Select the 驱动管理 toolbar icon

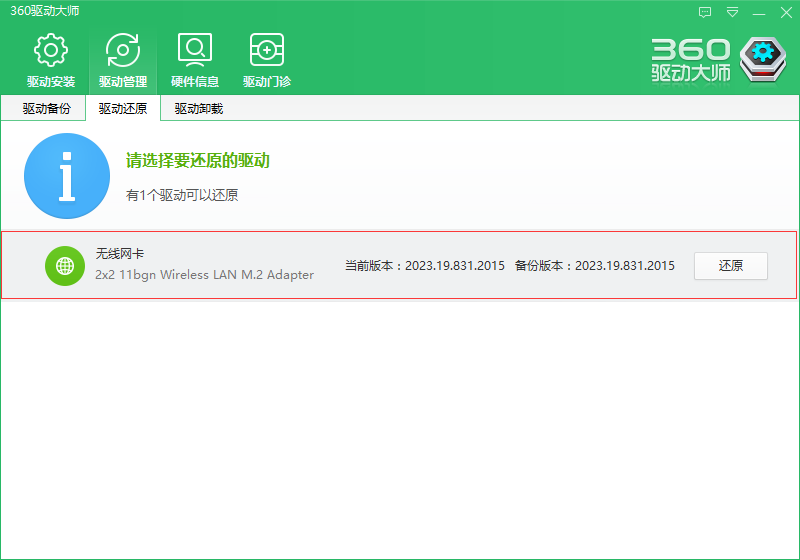tap(123, 60)
